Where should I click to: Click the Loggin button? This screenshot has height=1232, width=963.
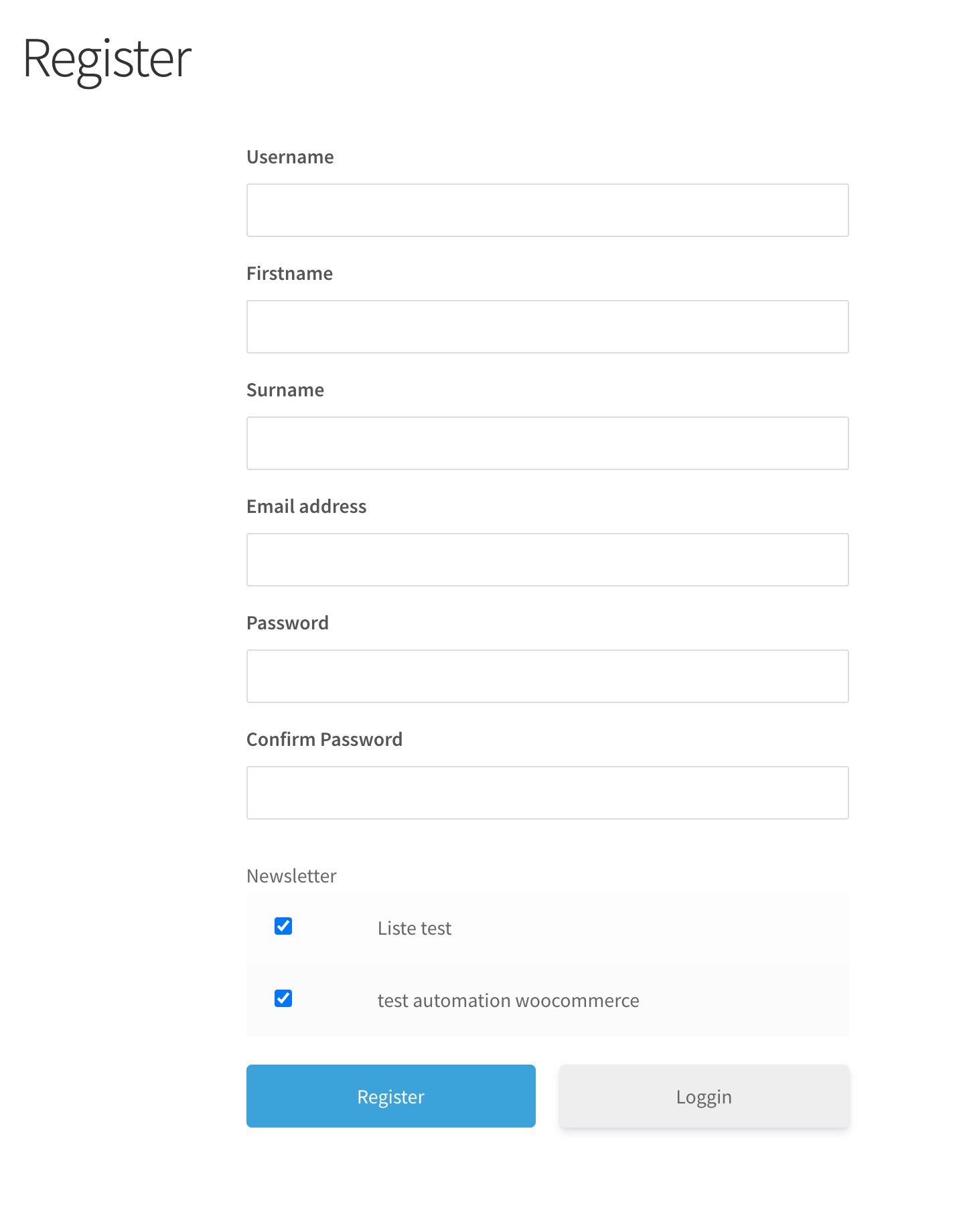704,1096
